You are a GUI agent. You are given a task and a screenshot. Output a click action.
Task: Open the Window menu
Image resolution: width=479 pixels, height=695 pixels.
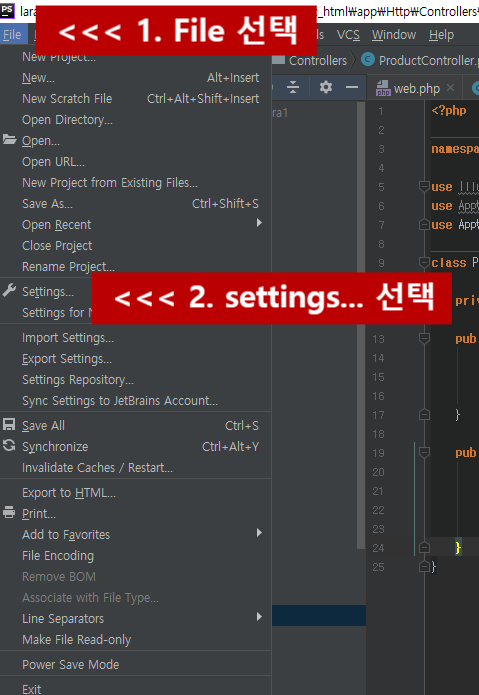(x=393, y=35)
